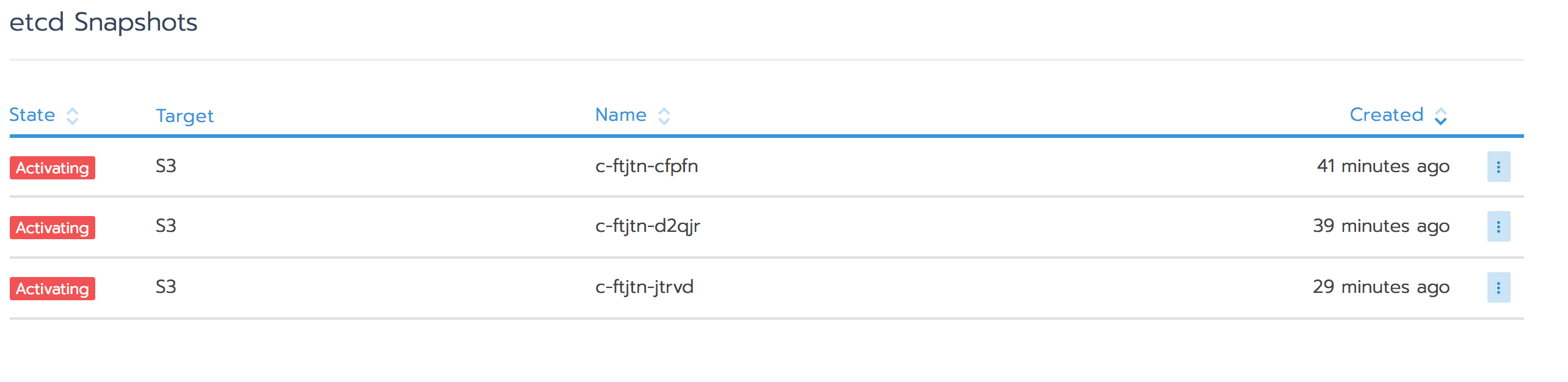Click the Activating badge of c-ftjtn-jtrvd
This screenshot has height=382, width=1568.
coord(52,289)
